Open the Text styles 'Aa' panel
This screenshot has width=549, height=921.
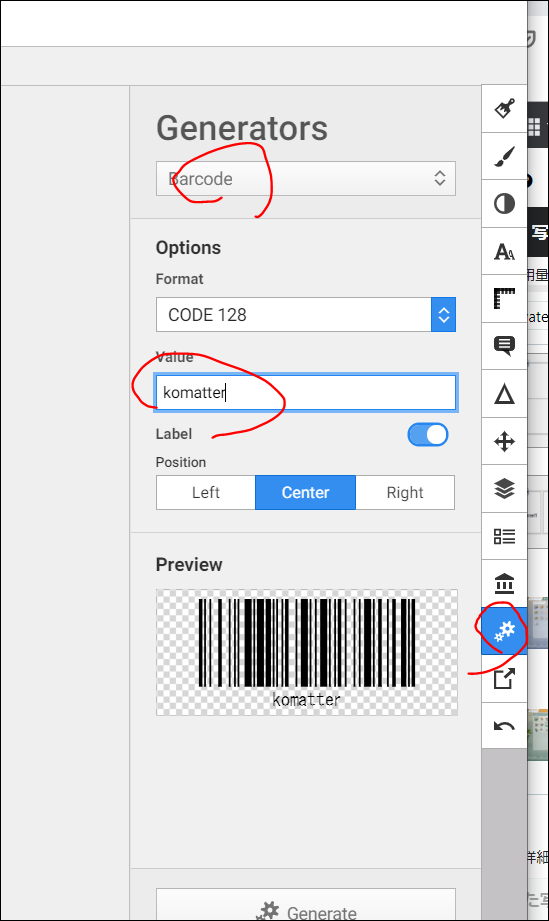pos(504,251)
